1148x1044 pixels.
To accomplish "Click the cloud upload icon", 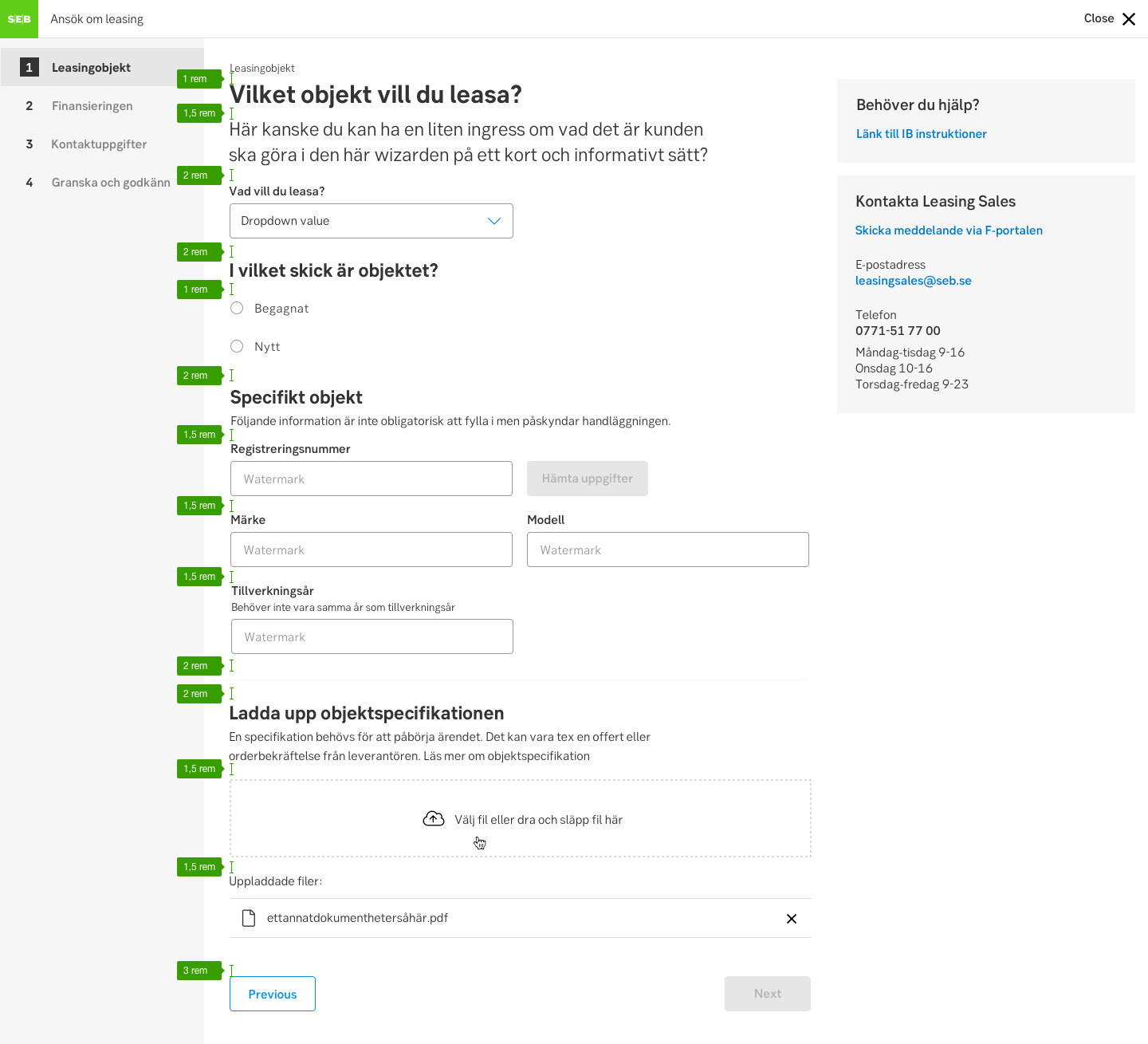I will click(434, 819).
